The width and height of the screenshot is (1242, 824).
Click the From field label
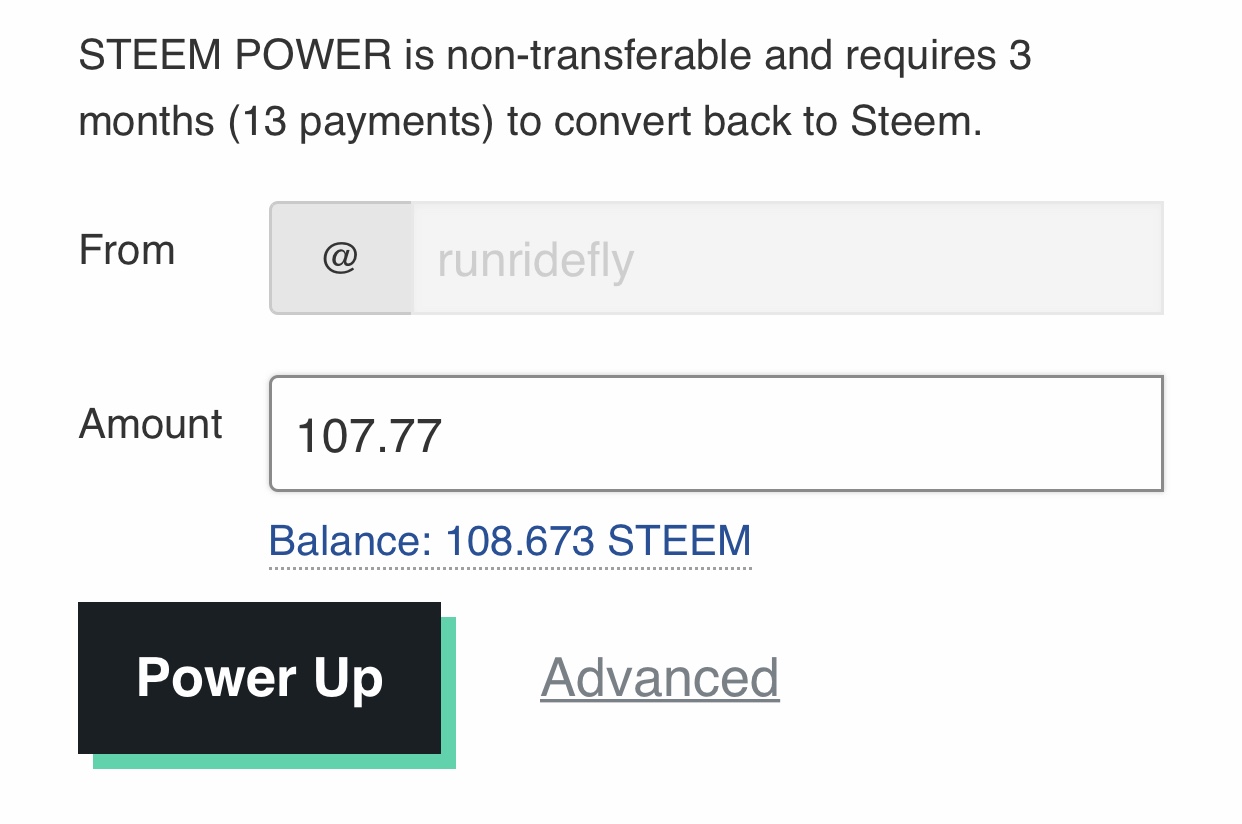click(x=127, y=250)
